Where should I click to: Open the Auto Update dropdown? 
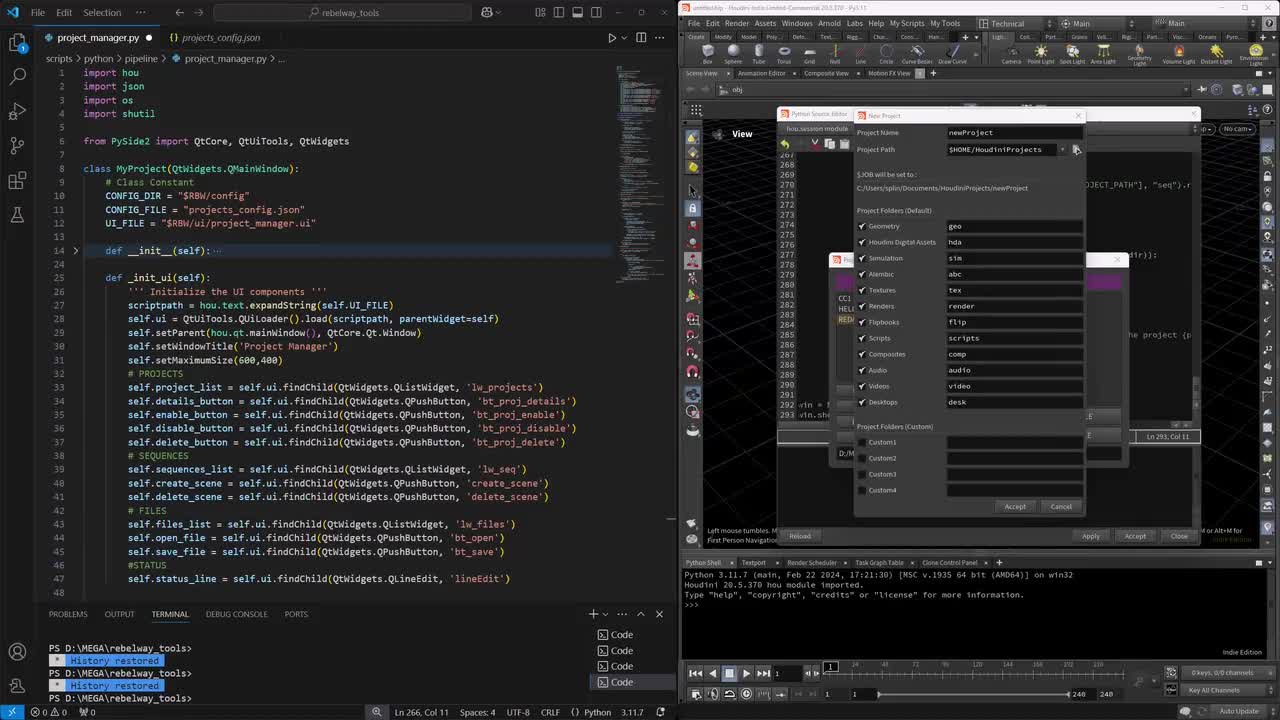click(x=1243, y=711)
